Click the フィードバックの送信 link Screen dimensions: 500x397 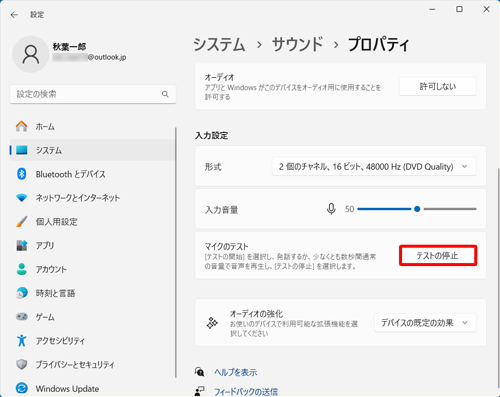coord(246,391)
